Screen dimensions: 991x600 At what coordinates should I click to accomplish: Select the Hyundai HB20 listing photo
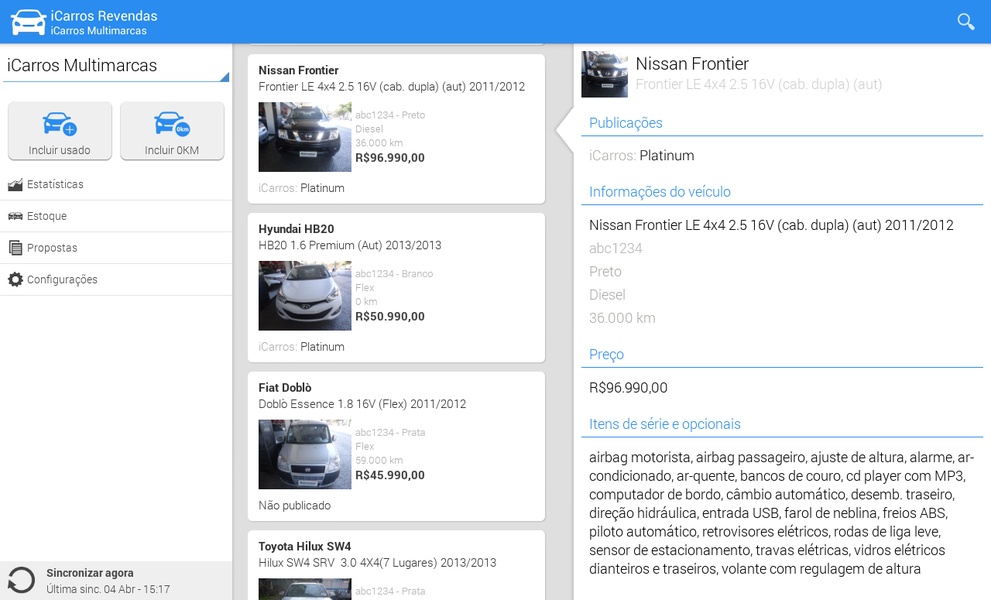(x=305, y=296)
